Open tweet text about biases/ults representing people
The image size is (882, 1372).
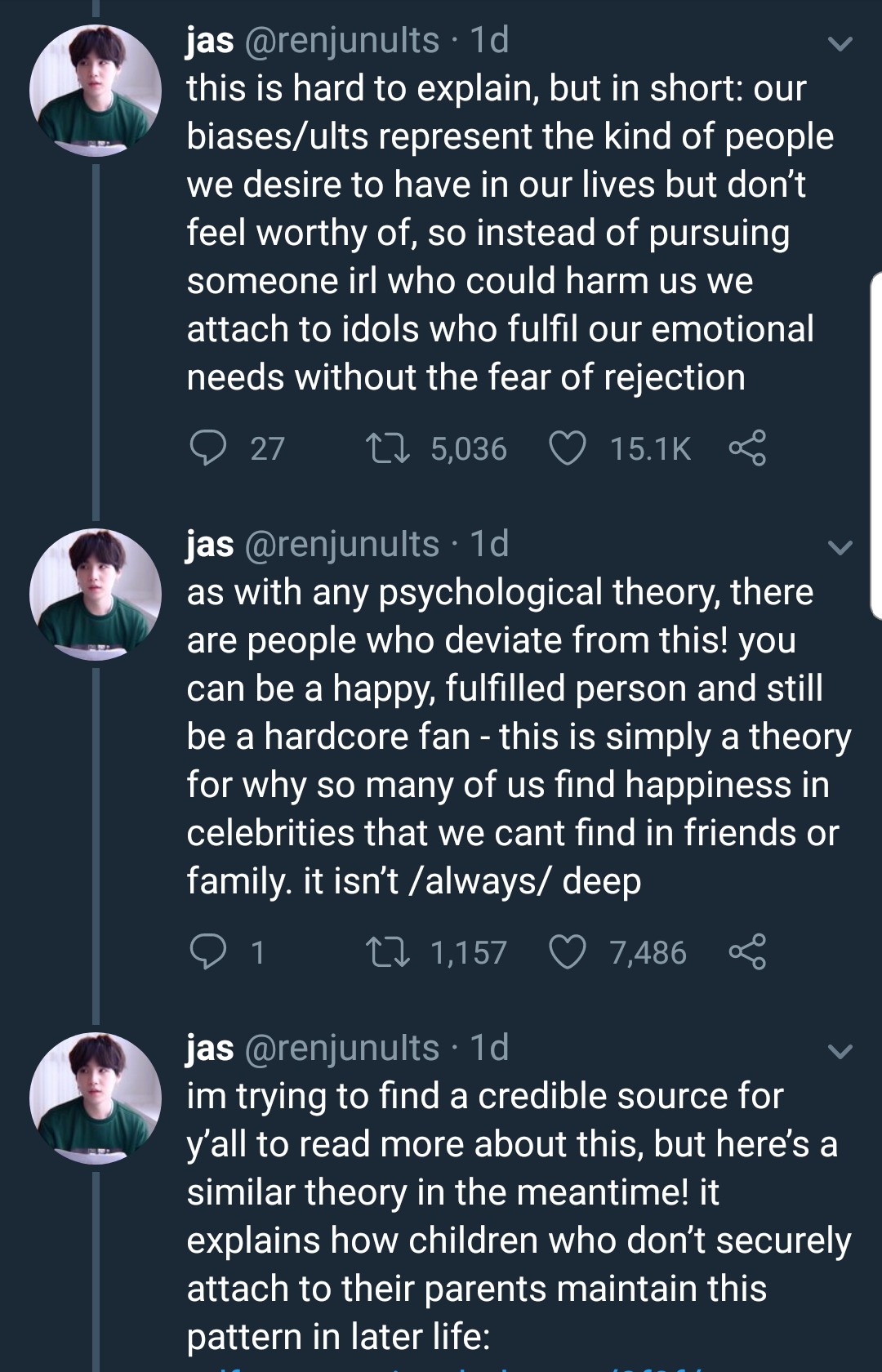[x=506, y=233]
